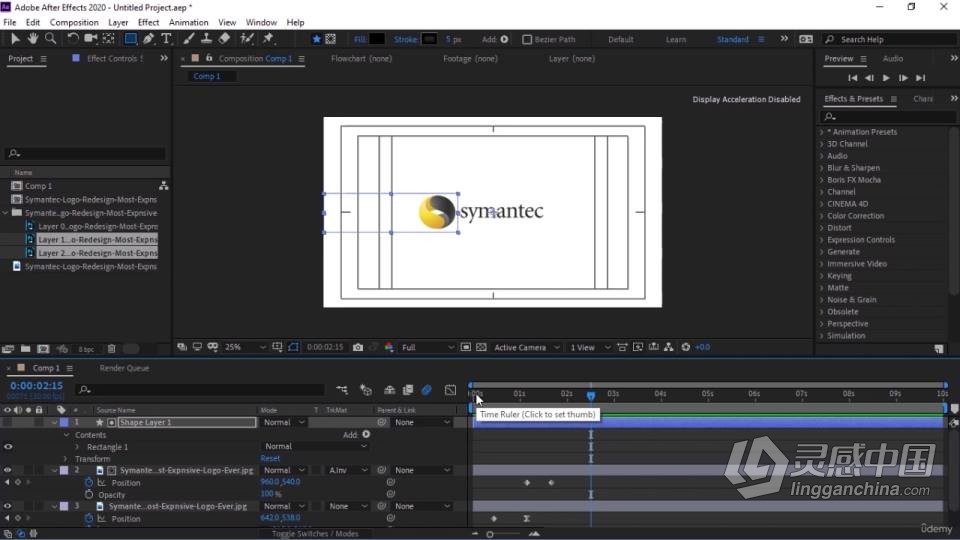Image resolution: width=960 pixels, height=540 pixels.
Task: Open the Full resolution dropdown
Action: 427,347
